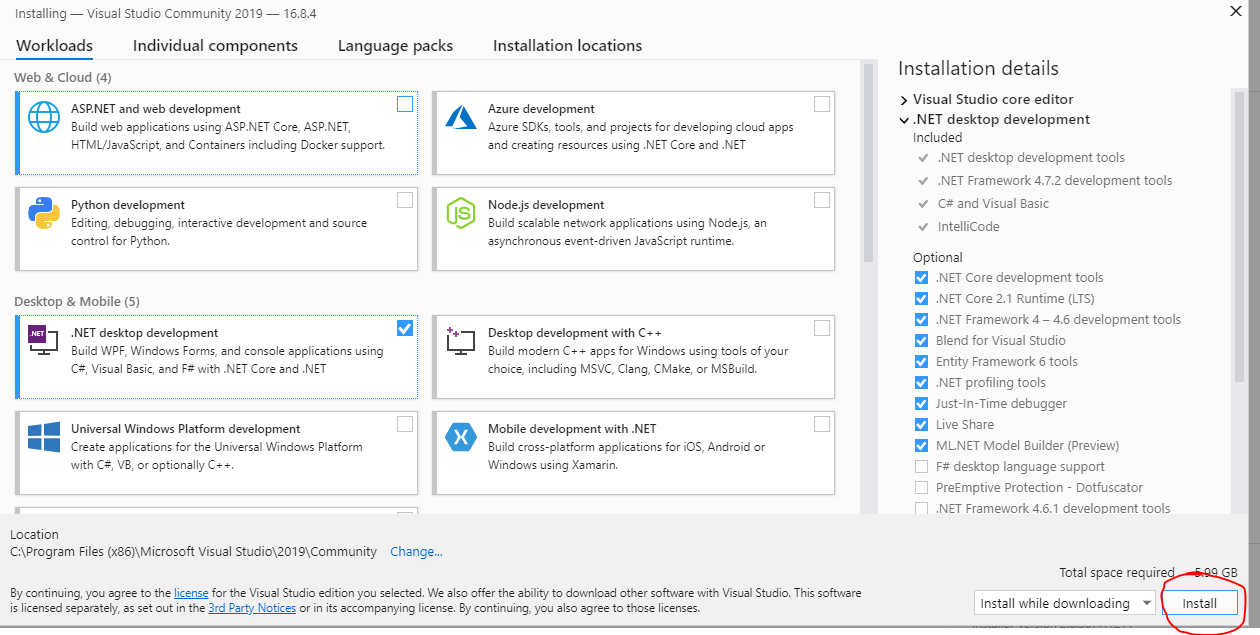Uncheck Blend for Visual Studio option
Image resolution: width=1260 pixels, height=635 pixels.
pyautogui.click(x=921, y=341)
